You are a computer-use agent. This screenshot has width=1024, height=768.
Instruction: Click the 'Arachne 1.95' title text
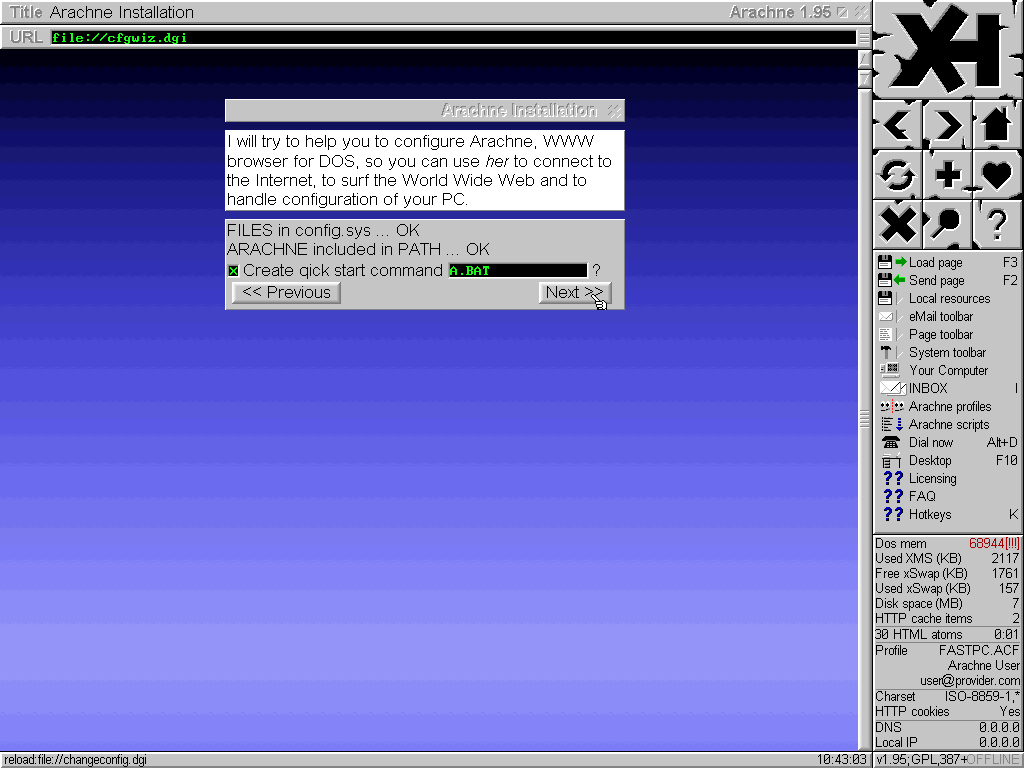point(780,12)
